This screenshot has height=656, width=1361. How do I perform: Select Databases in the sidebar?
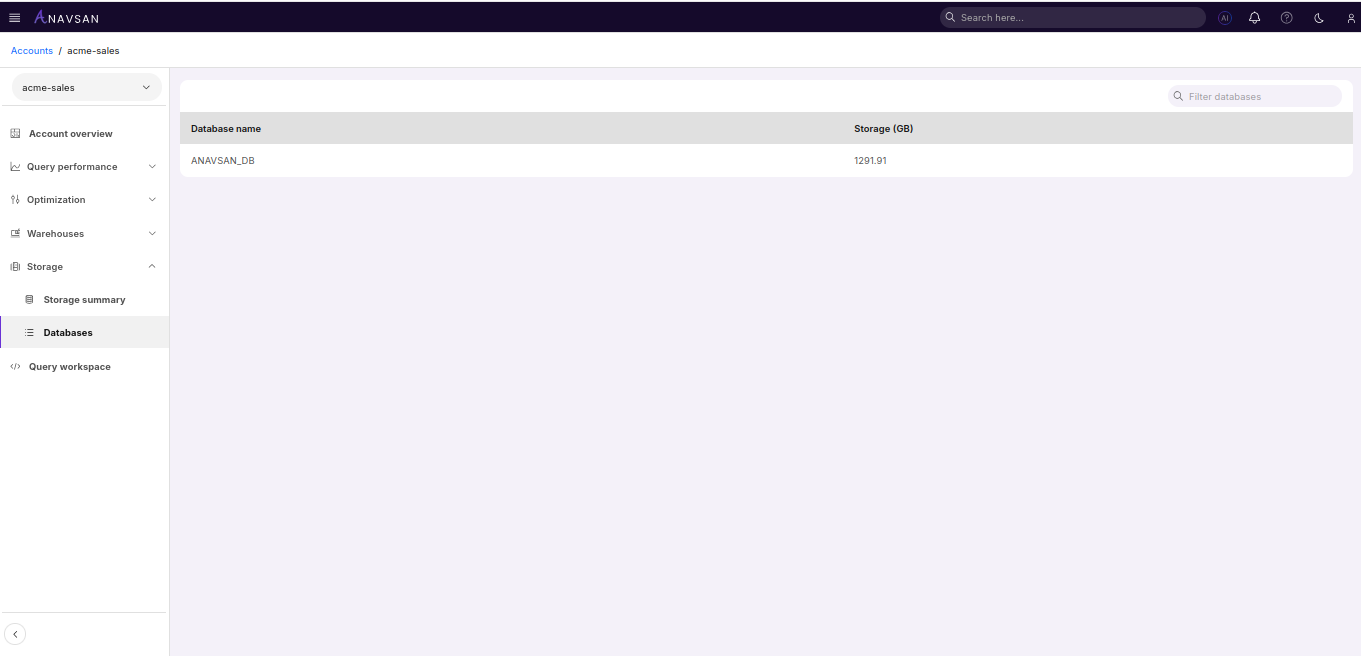pos(69,332)
